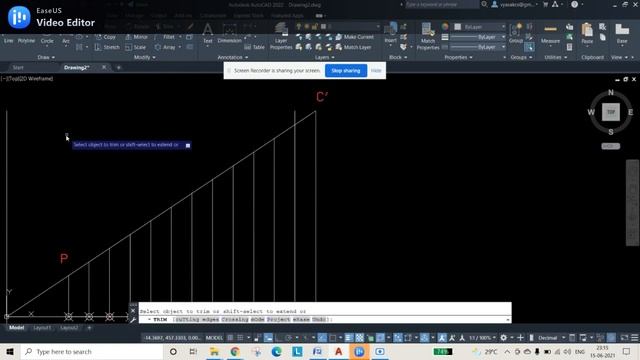Click the Group tool
Viewport: 640px width, 360px height.
pos(516,34)
